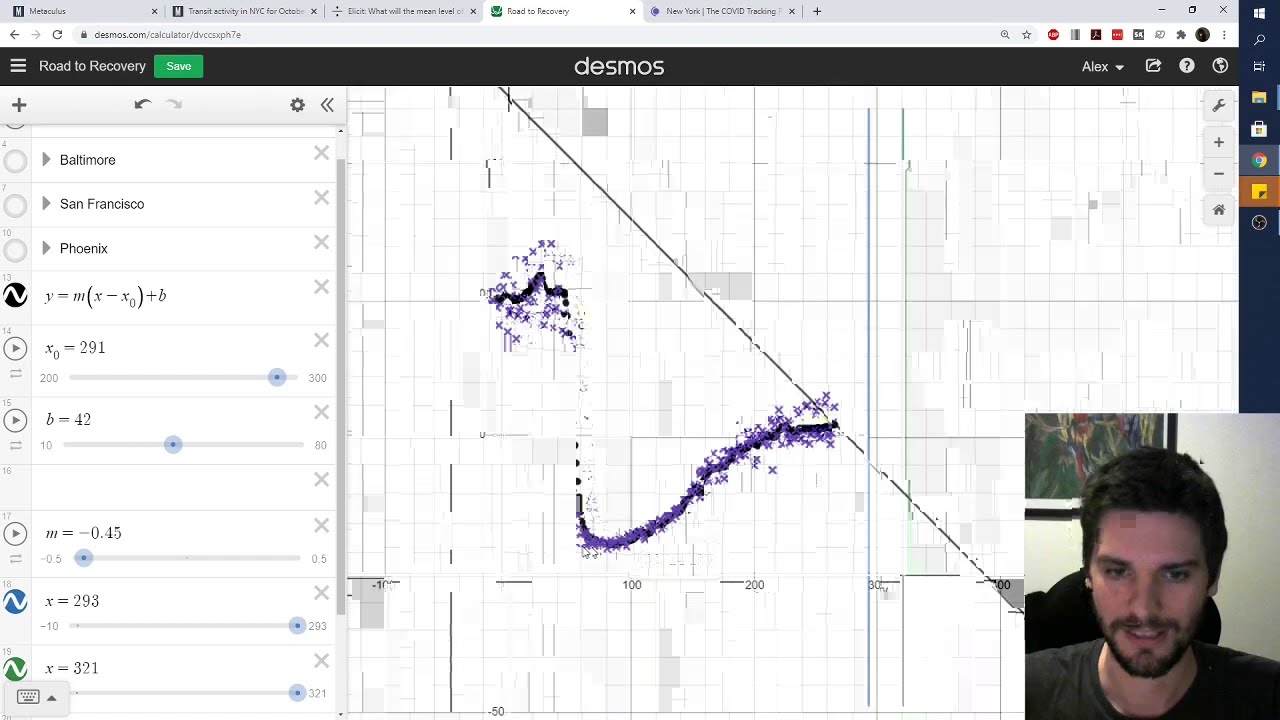
Task: Open the share graph icon
Action: (1153, 66)
